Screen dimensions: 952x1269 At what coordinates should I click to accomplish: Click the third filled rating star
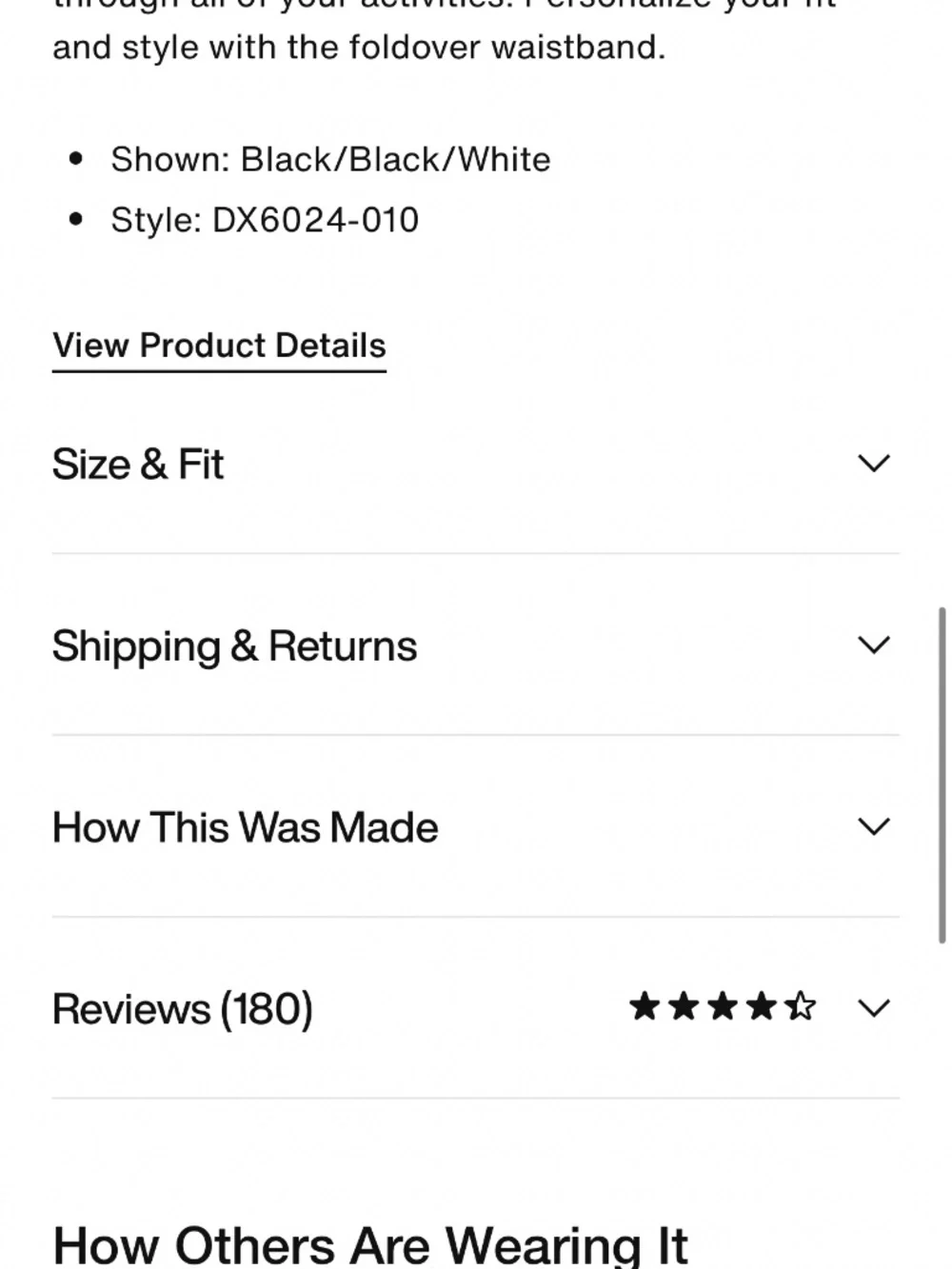pyautogui.click(x=723, y=1006)
